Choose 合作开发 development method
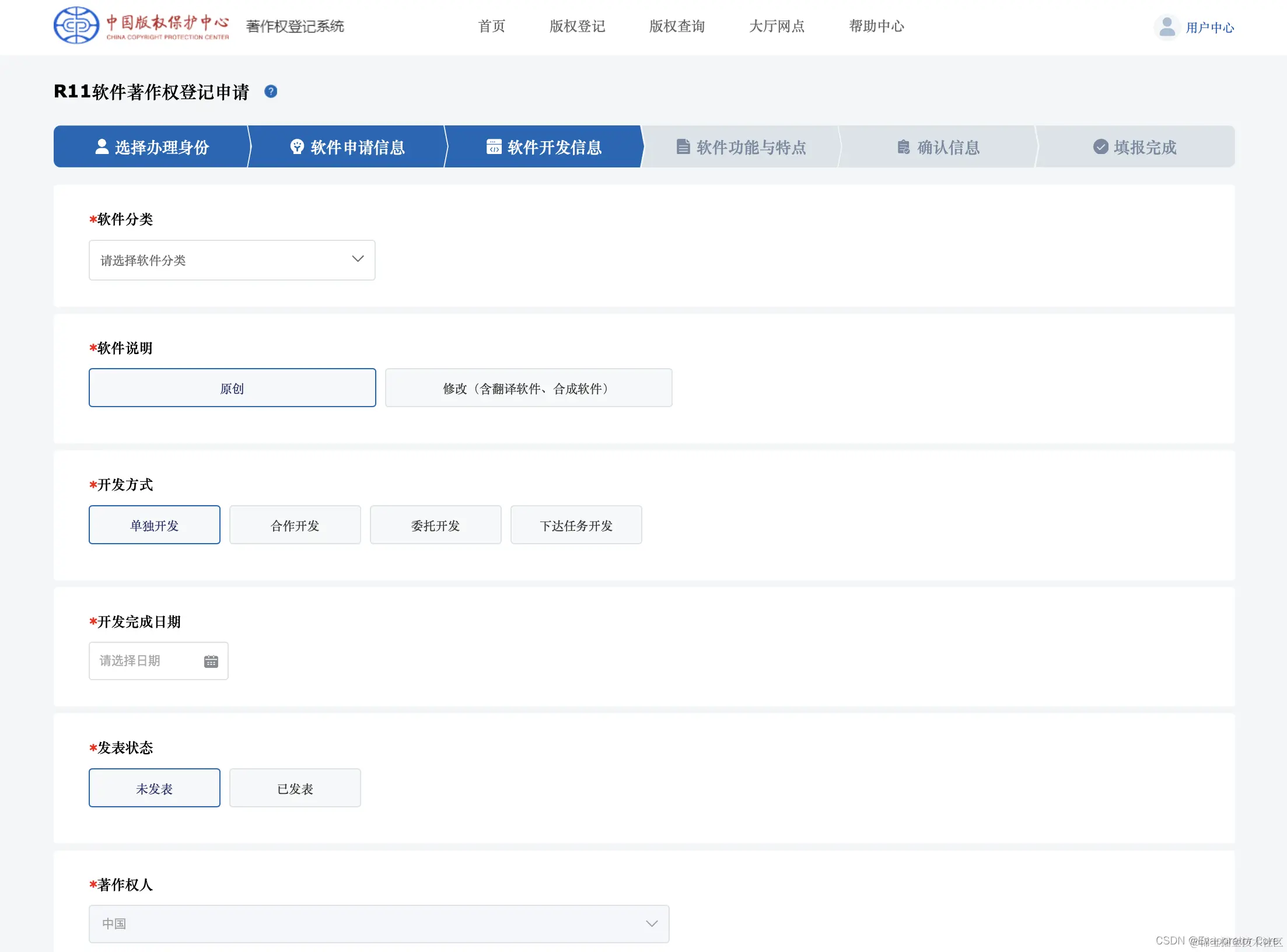This screenshot has width=1287, height=952. [295, 524]
